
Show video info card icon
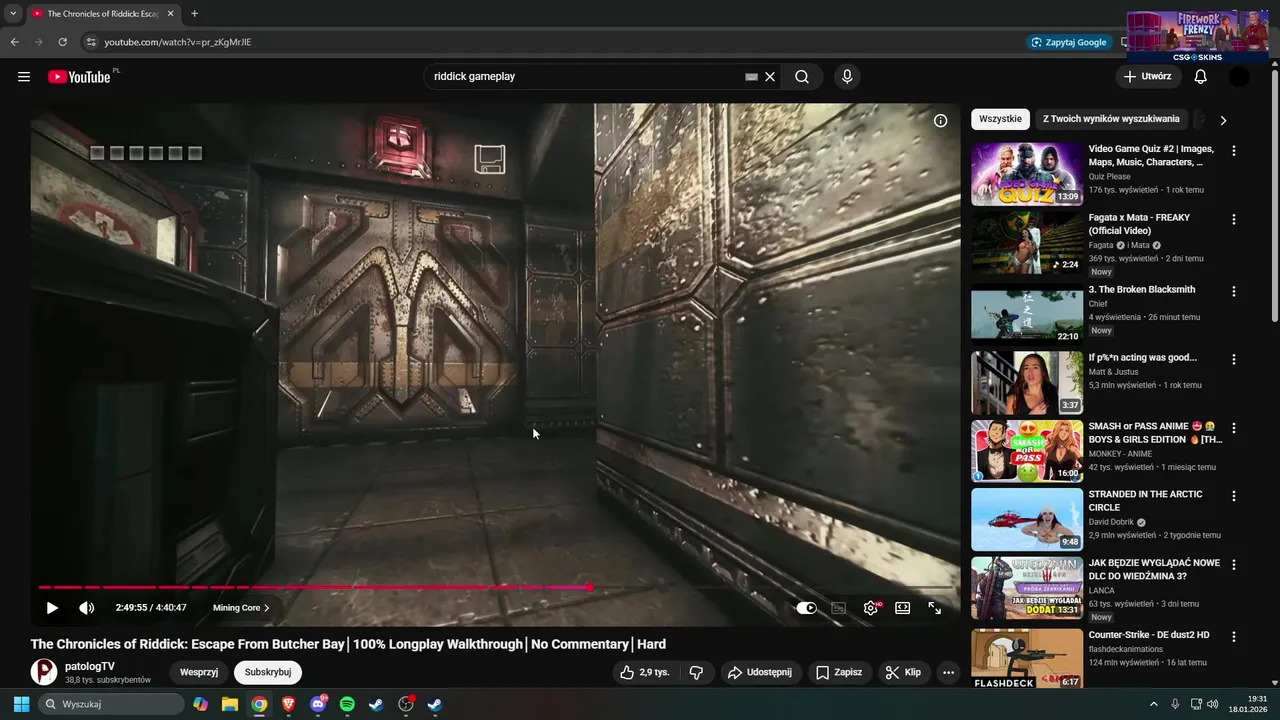(x=940, y=121)
